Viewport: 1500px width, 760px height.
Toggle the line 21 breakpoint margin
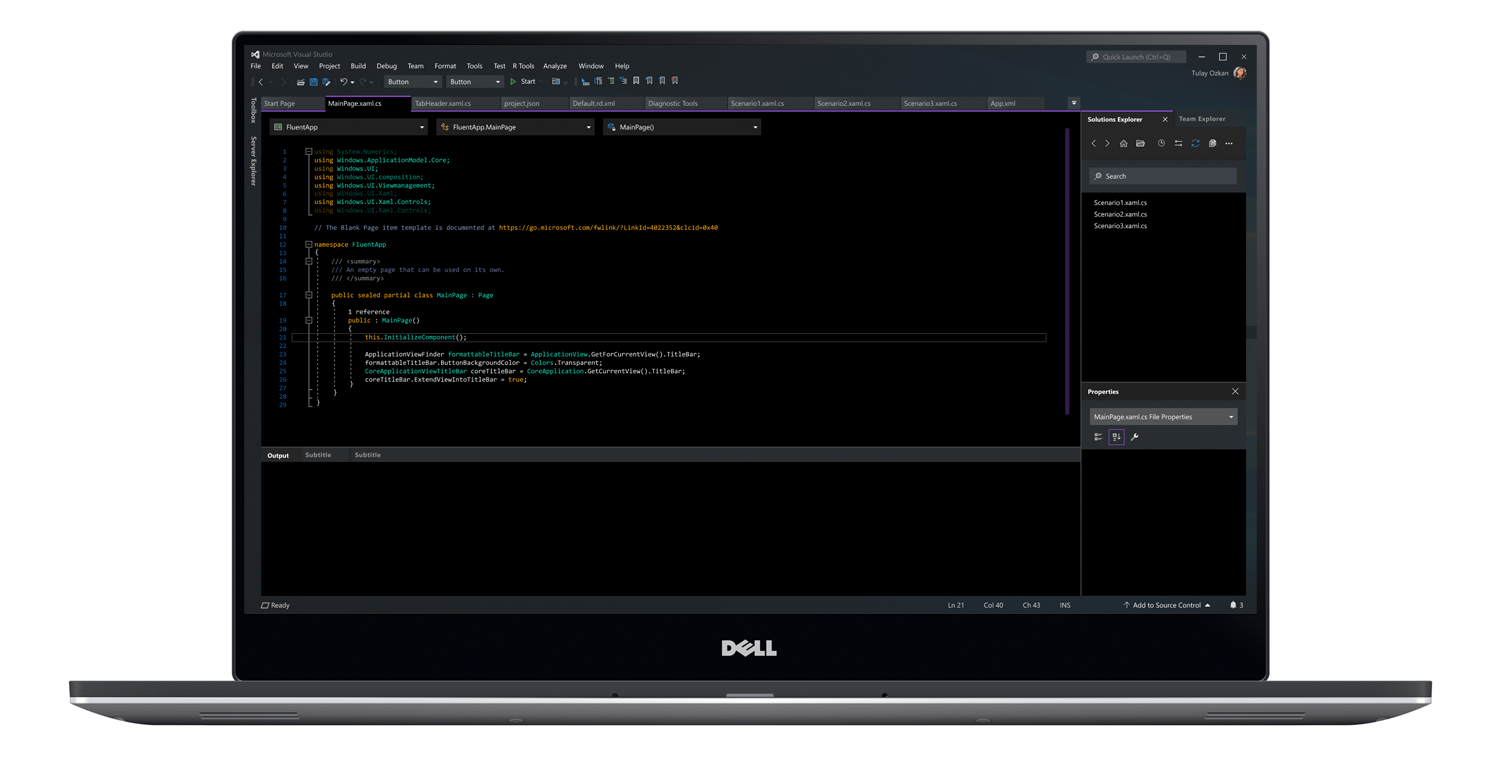click(270, 337)
